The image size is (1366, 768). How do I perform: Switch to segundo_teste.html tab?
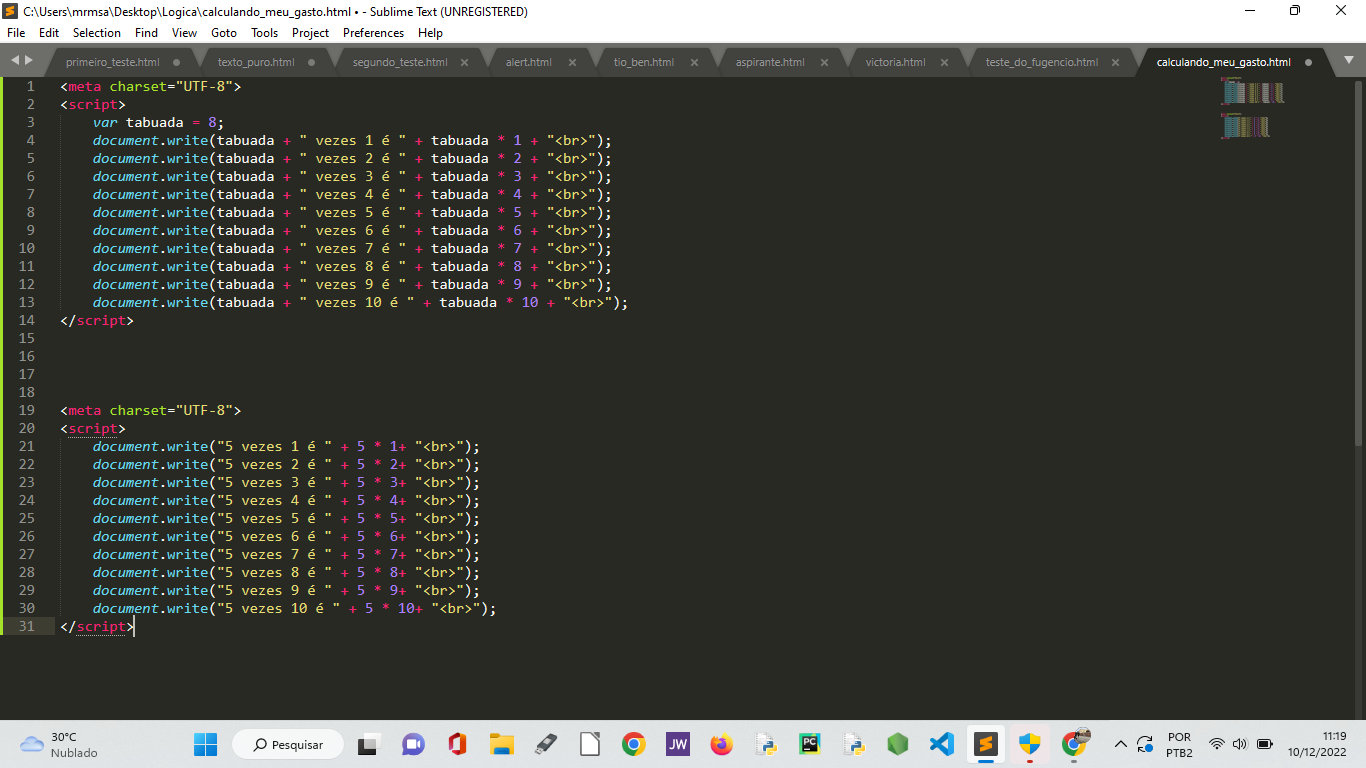point(400,62)
